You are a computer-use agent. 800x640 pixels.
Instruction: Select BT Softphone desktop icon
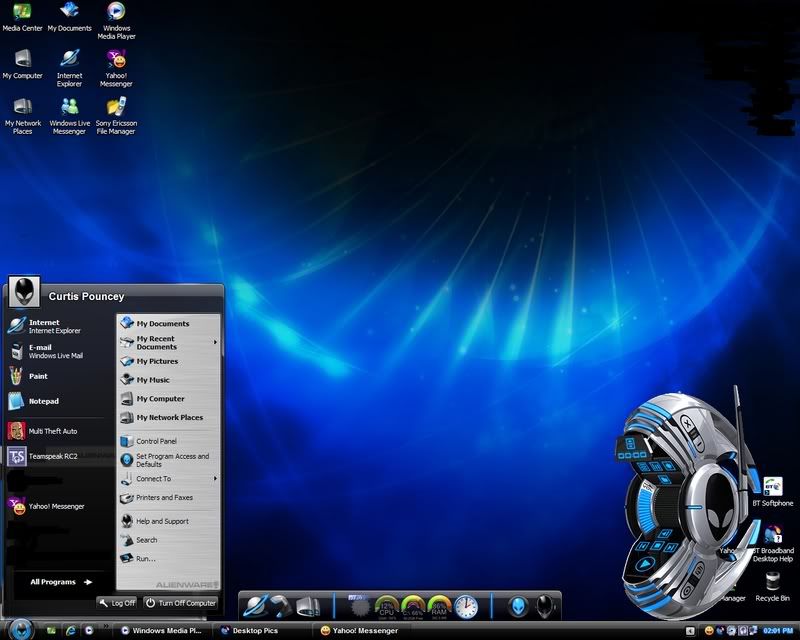pos(772,491)
